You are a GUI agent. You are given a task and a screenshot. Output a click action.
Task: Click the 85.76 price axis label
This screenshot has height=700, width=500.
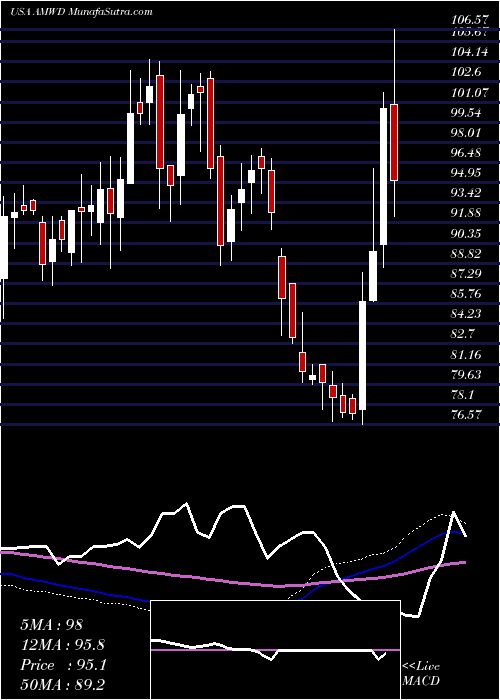[466, 294]
